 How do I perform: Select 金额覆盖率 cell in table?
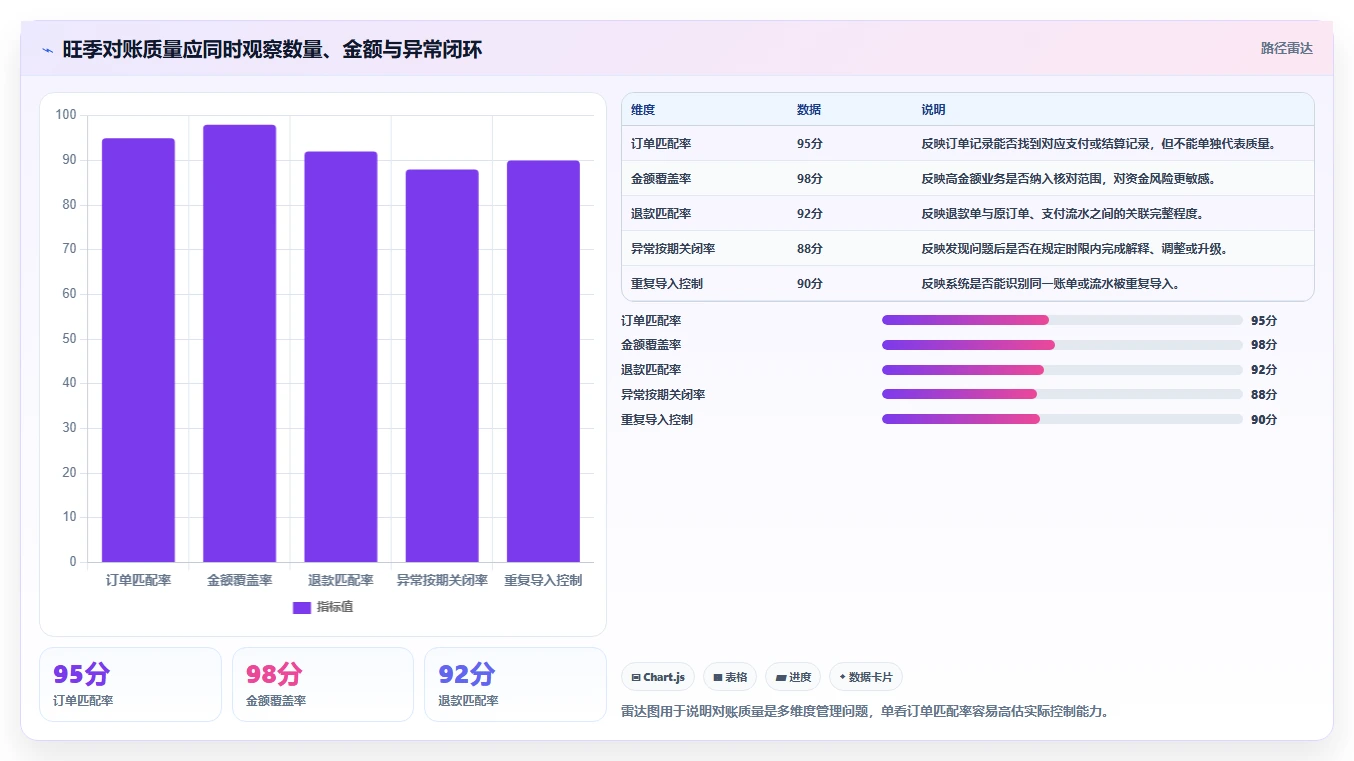click(661, 179)
